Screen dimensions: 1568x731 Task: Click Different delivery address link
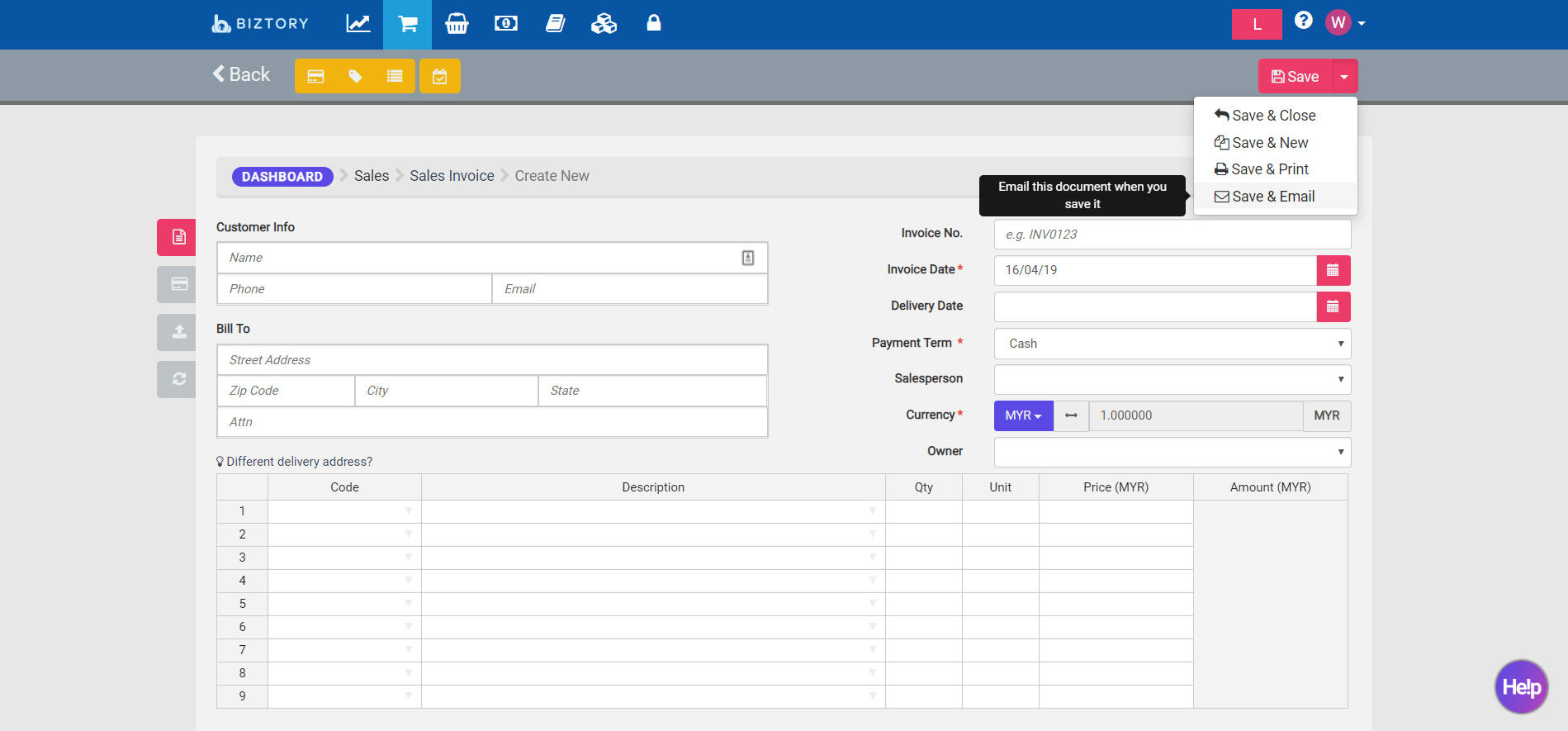(294, 462)
